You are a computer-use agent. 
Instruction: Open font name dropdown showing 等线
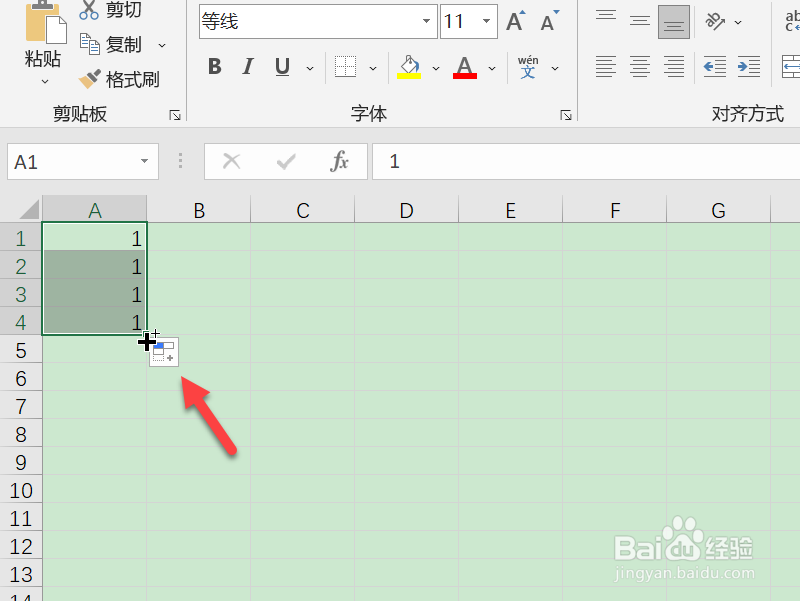click(426, 21)
